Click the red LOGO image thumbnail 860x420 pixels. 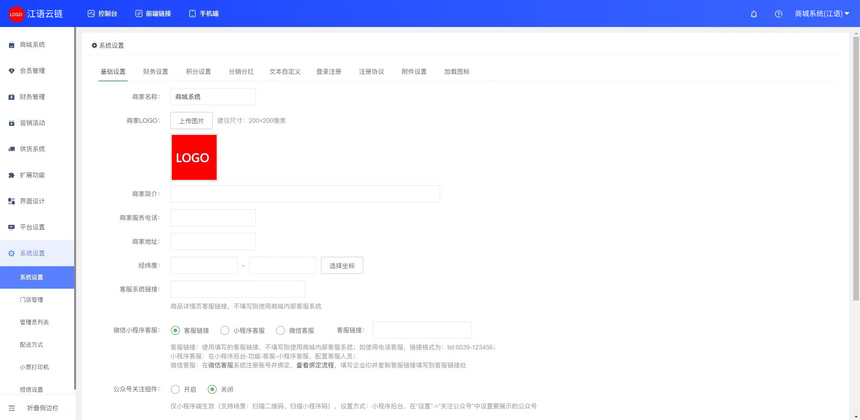tap(194, 157)
